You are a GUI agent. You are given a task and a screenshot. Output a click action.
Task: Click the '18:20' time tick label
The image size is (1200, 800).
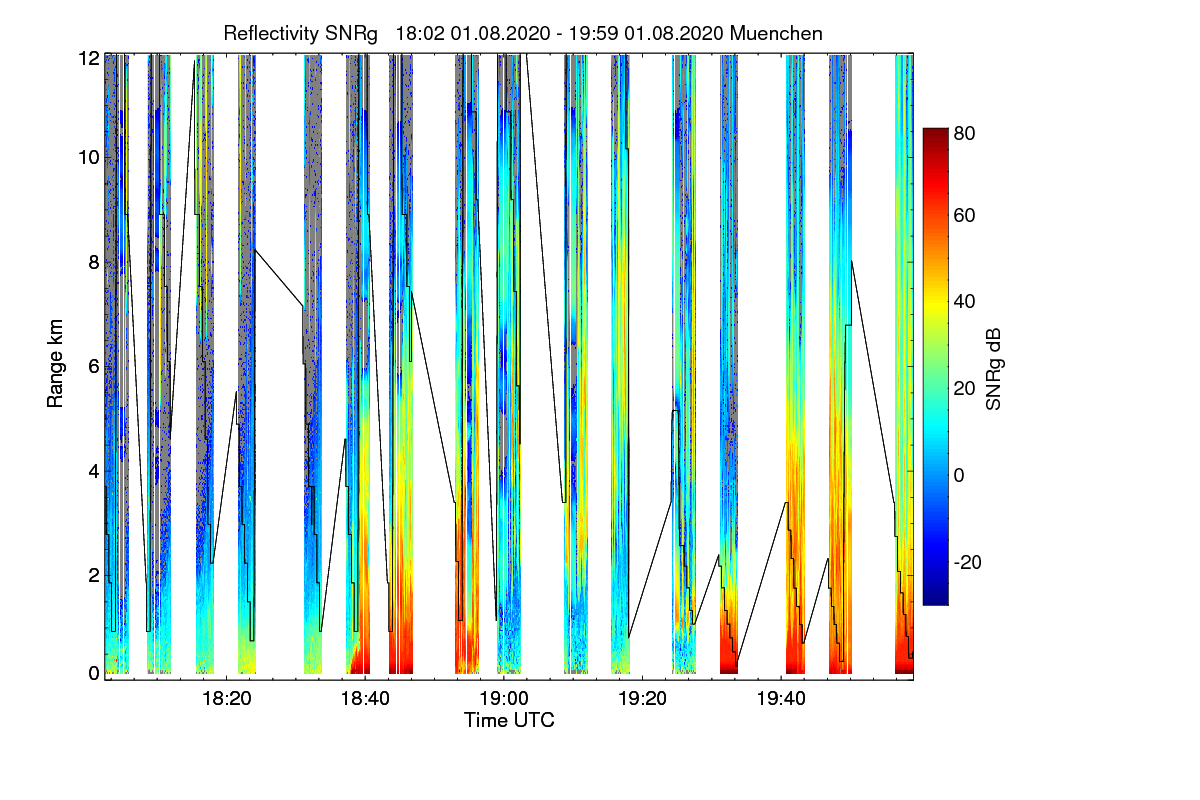pos(228,699)
